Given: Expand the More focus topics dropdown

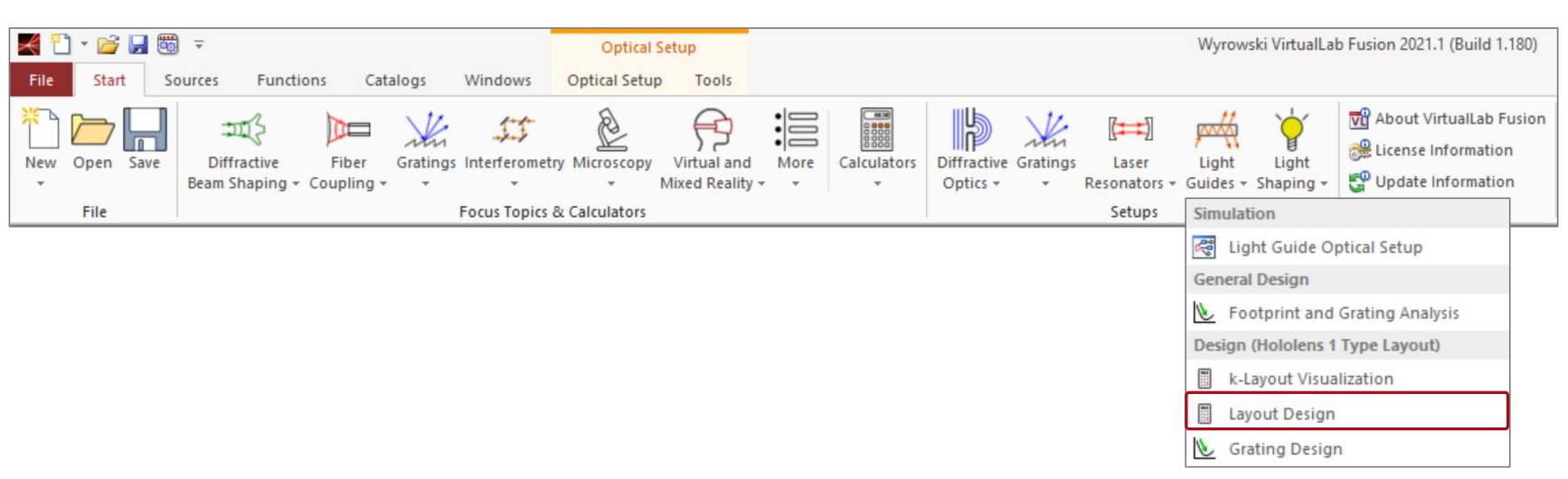Looking at the screenshot, I should click(x=795, y=183).
